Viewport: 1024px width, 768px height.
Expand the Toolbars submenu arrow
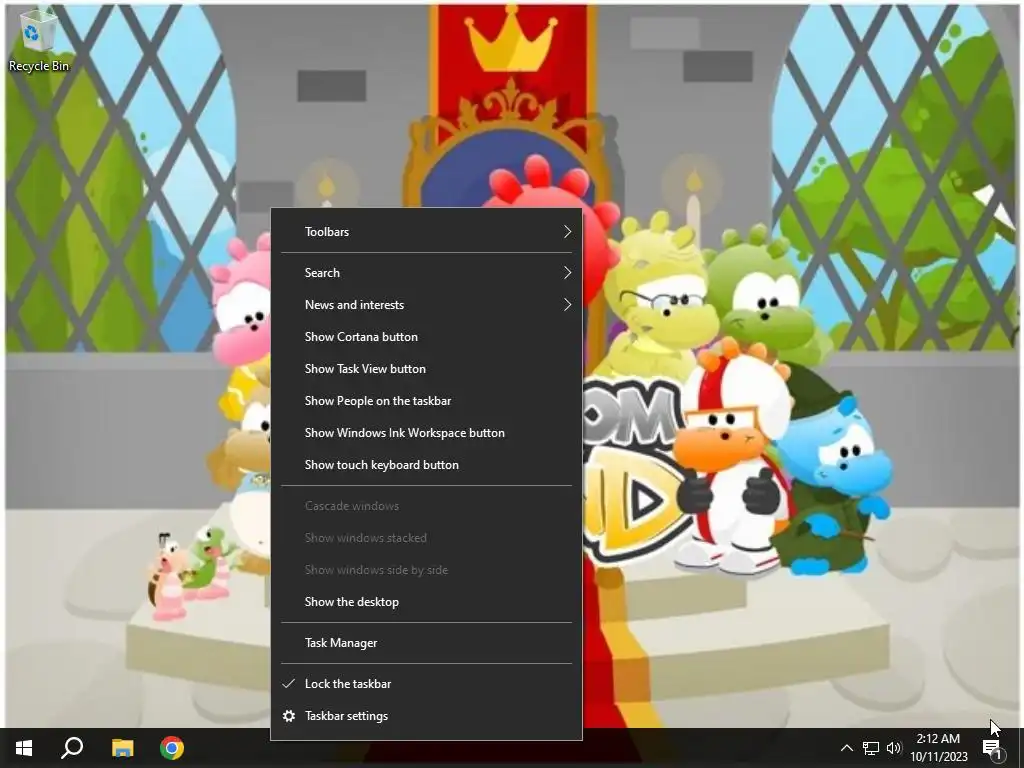pos(567,231)
